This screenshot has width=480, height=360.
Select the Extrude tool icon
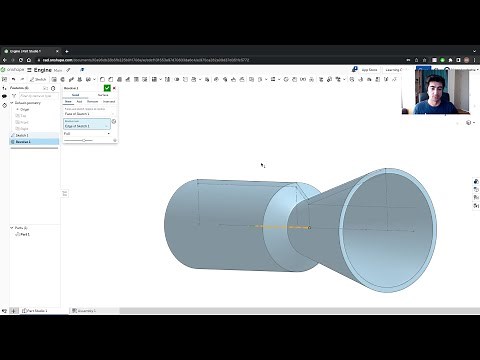(x=54, y=79)
